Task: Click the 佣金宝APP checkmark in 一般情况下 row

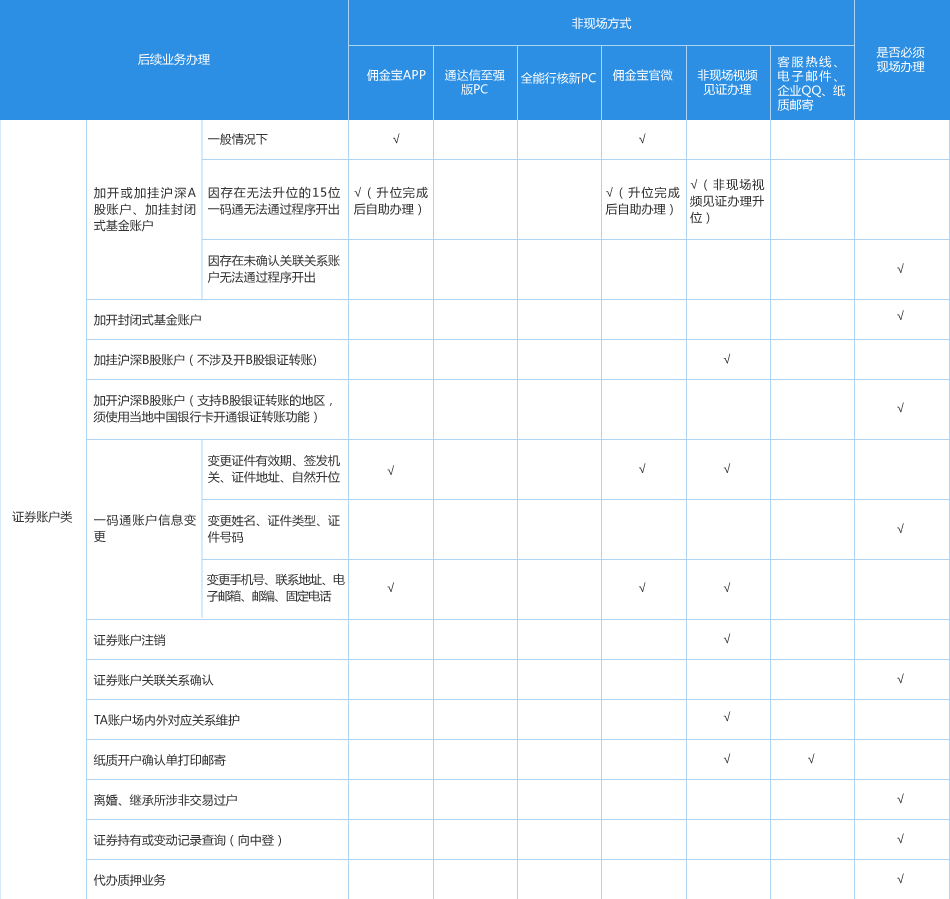Action: pos(396,139)
